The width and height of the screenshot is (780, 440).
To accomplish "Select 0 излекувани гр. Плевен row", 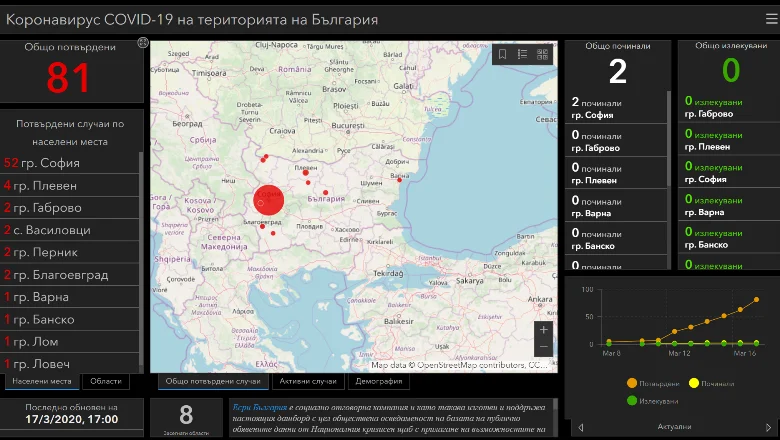I will pyautogui.click(x=729, y=140).
